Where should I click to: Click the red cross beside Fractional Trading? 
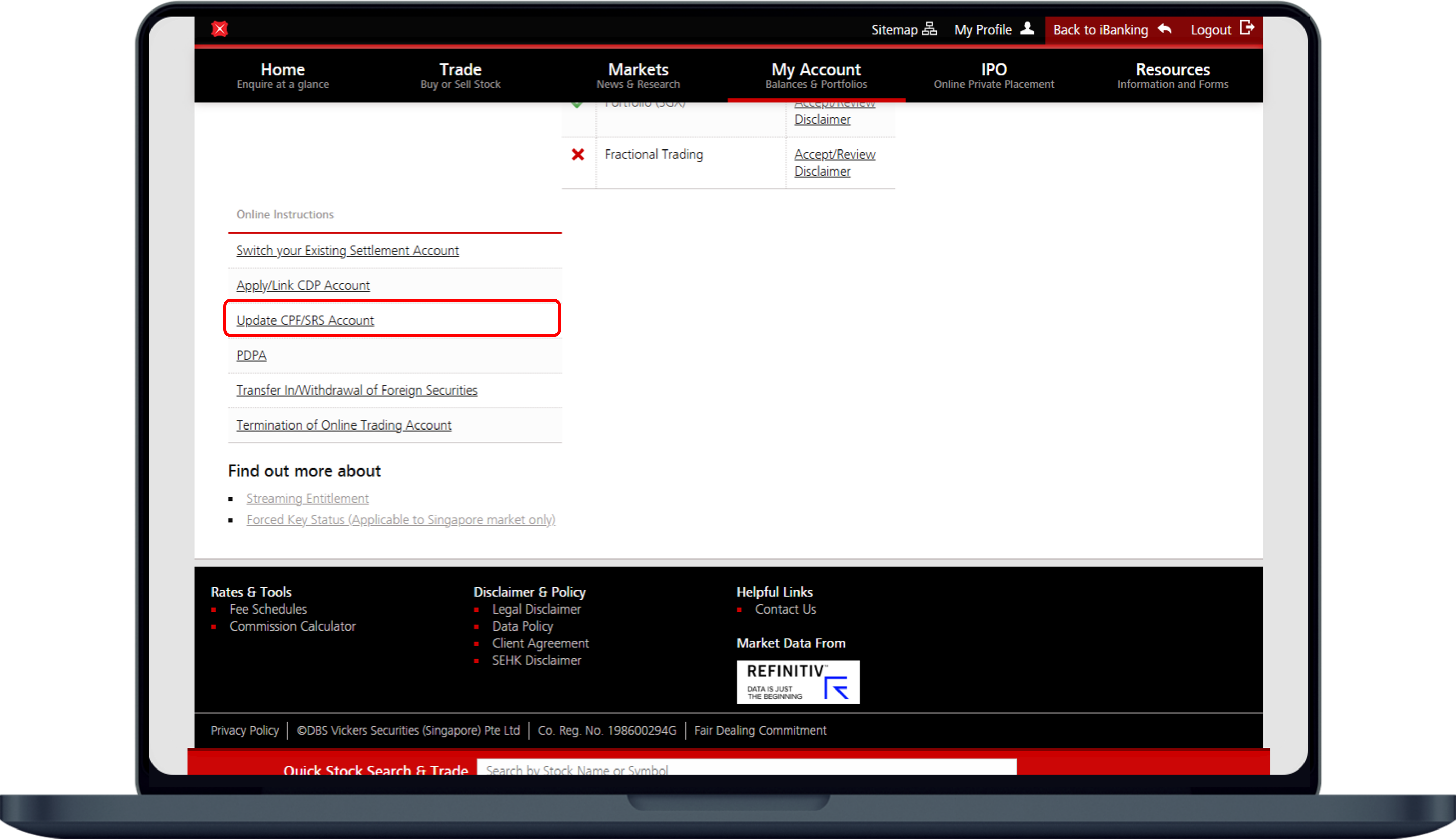click(578, 155)
